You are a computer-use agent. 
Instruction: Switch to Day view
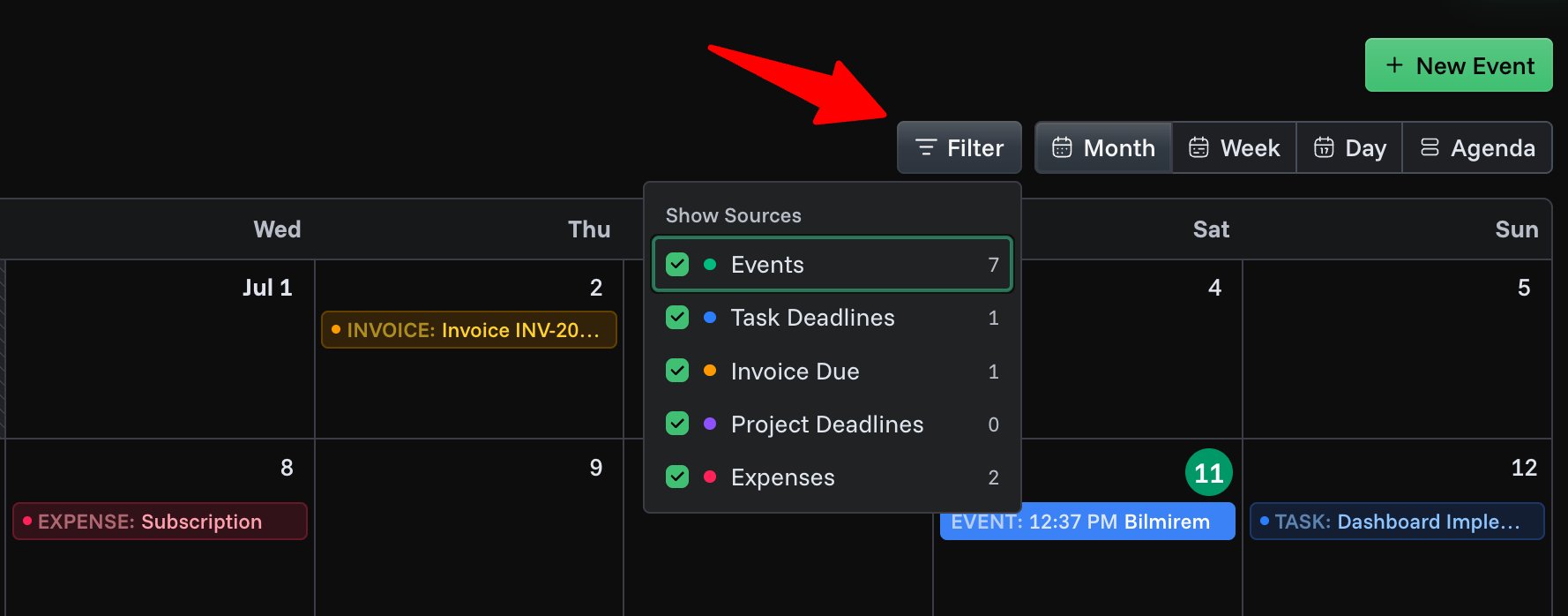(x=1349, y=147)
